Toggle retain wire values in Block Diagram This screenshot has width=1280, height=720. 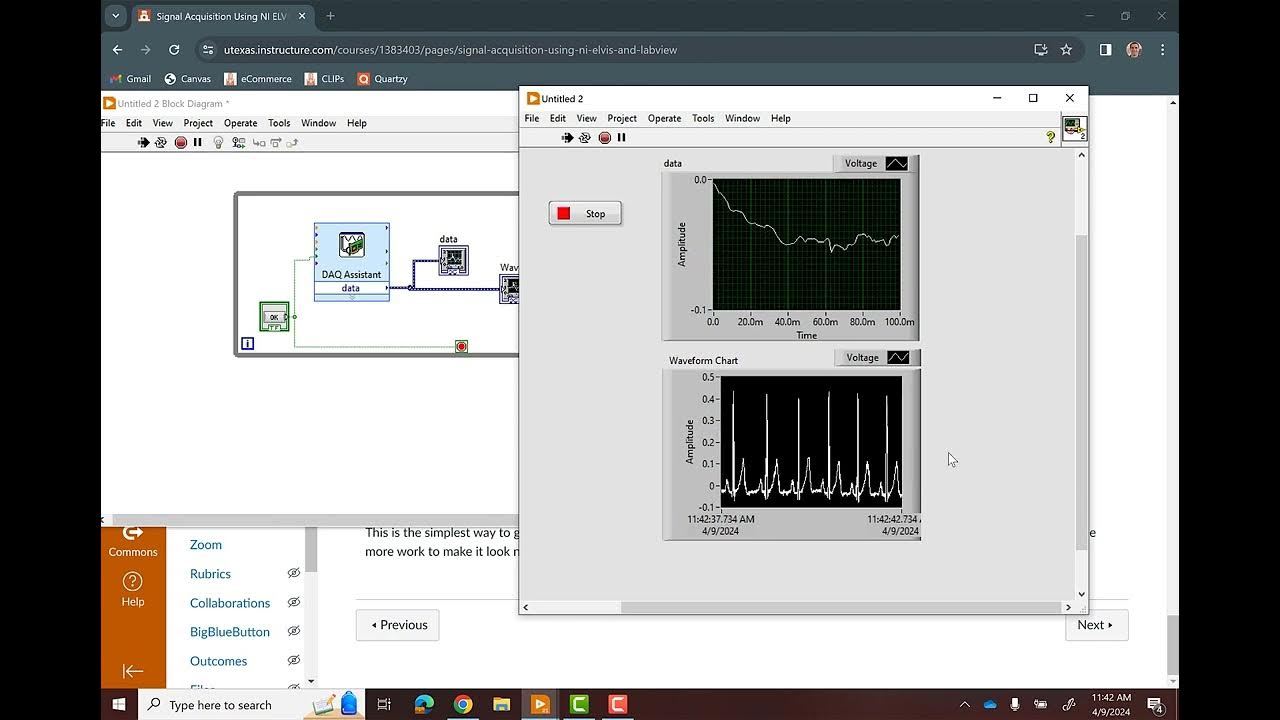[x=238, y=143]
